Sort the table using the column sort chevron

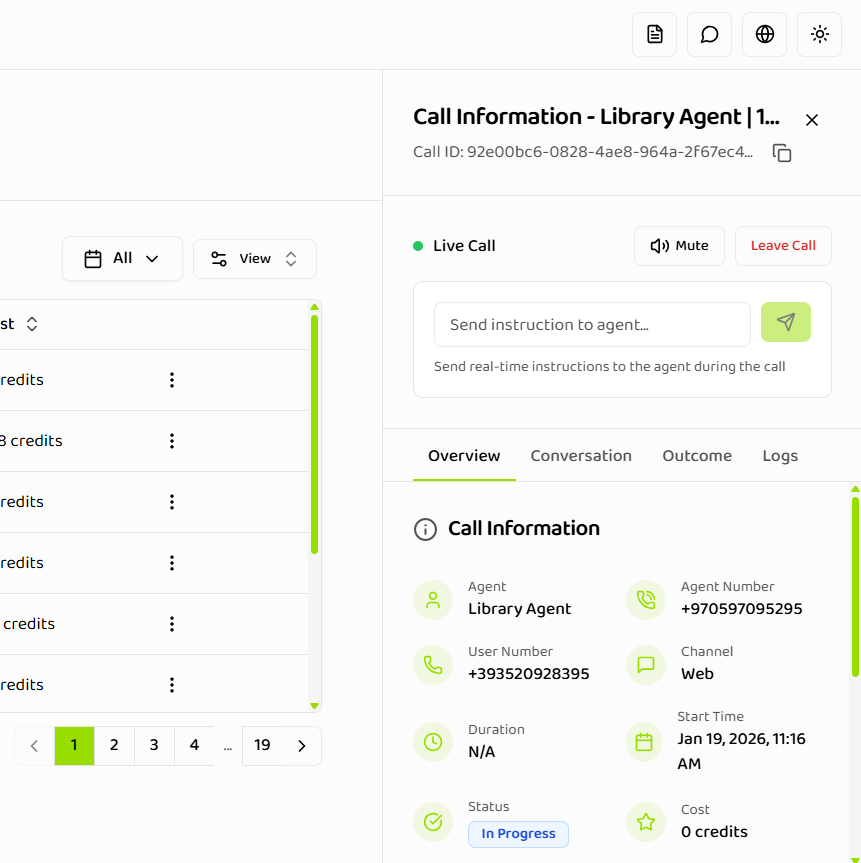point(30,323)
